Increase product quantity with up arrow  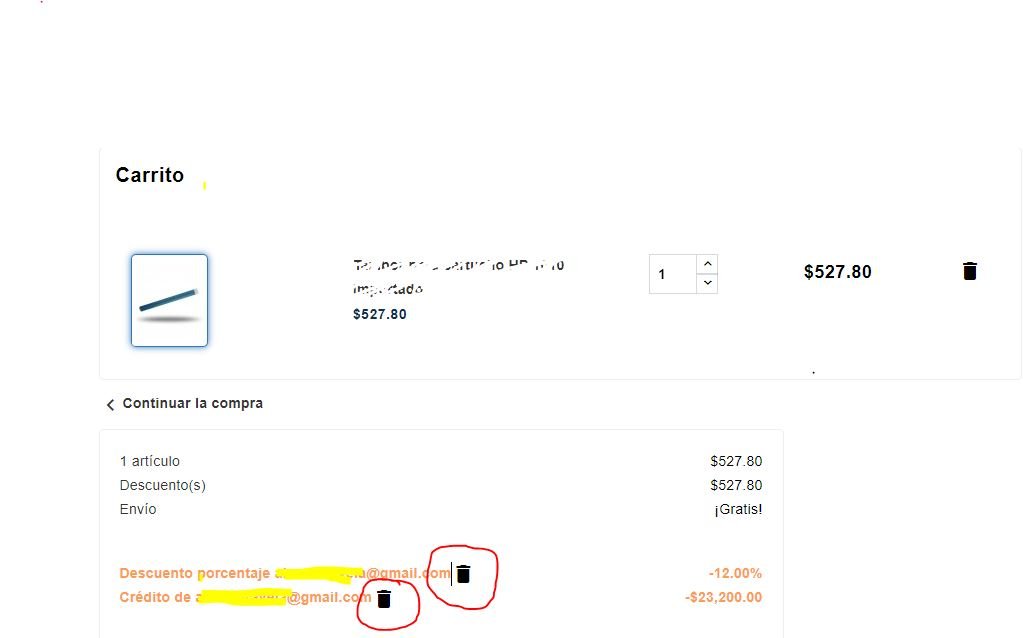pyautogui.click(x=707, y=264)
